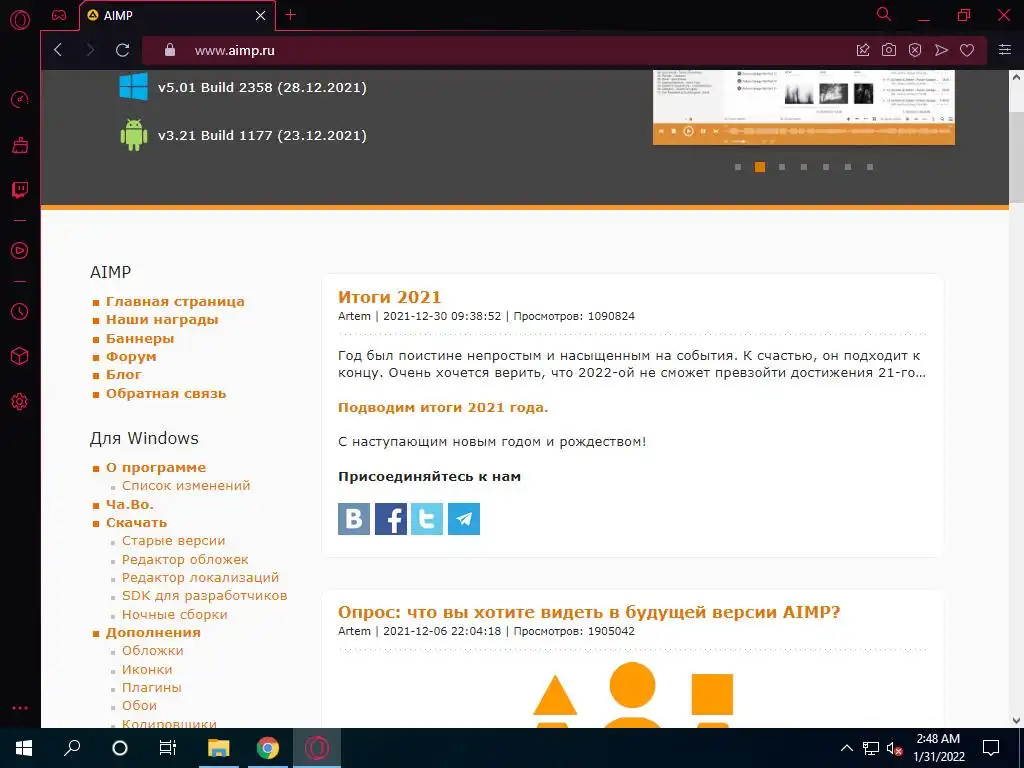Select the fifth screenshot slider dot
Screen dimensions: 1024x768
[x=826, y=167]
